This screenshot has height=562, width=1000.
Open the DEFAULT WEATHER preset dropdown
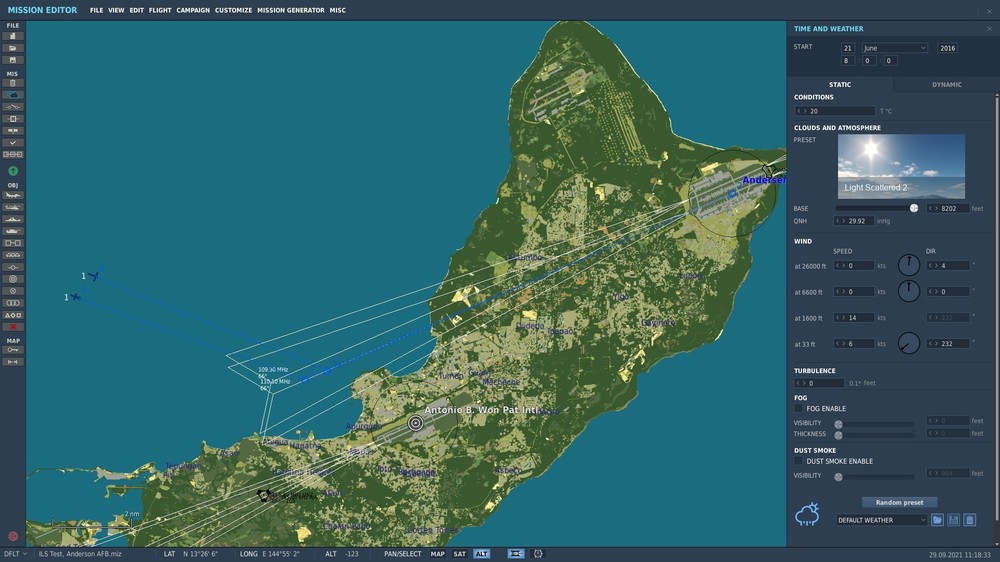[881, 520]
